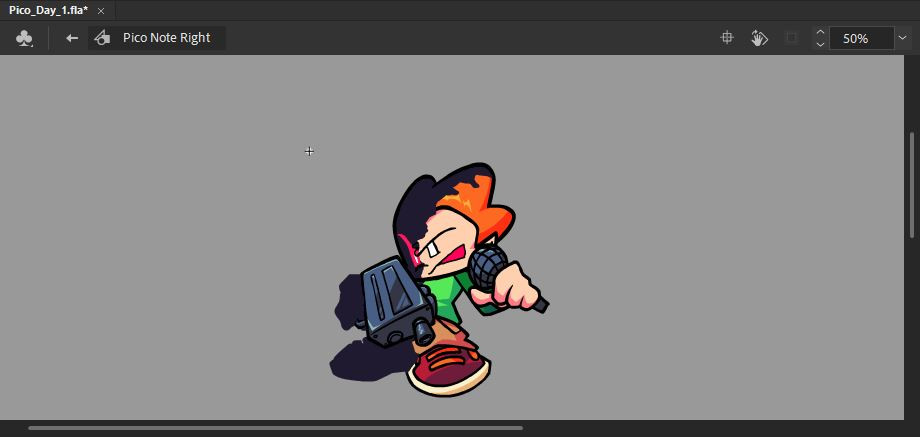The height and width of the screenshot is (437, 920).
Task: Decrease zoom with the down stepper arrow
Action: [x=820, y=45]
